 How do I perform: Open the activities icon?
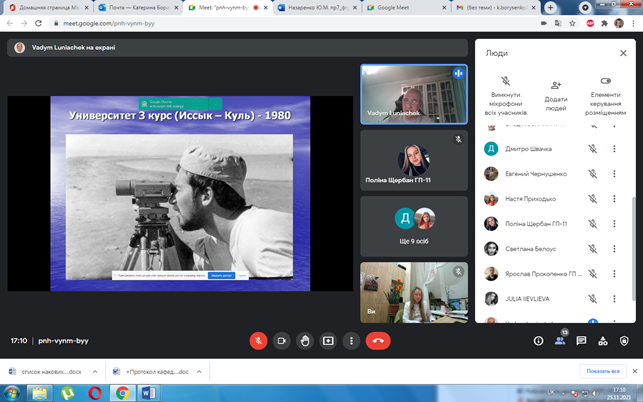[603, 341]
